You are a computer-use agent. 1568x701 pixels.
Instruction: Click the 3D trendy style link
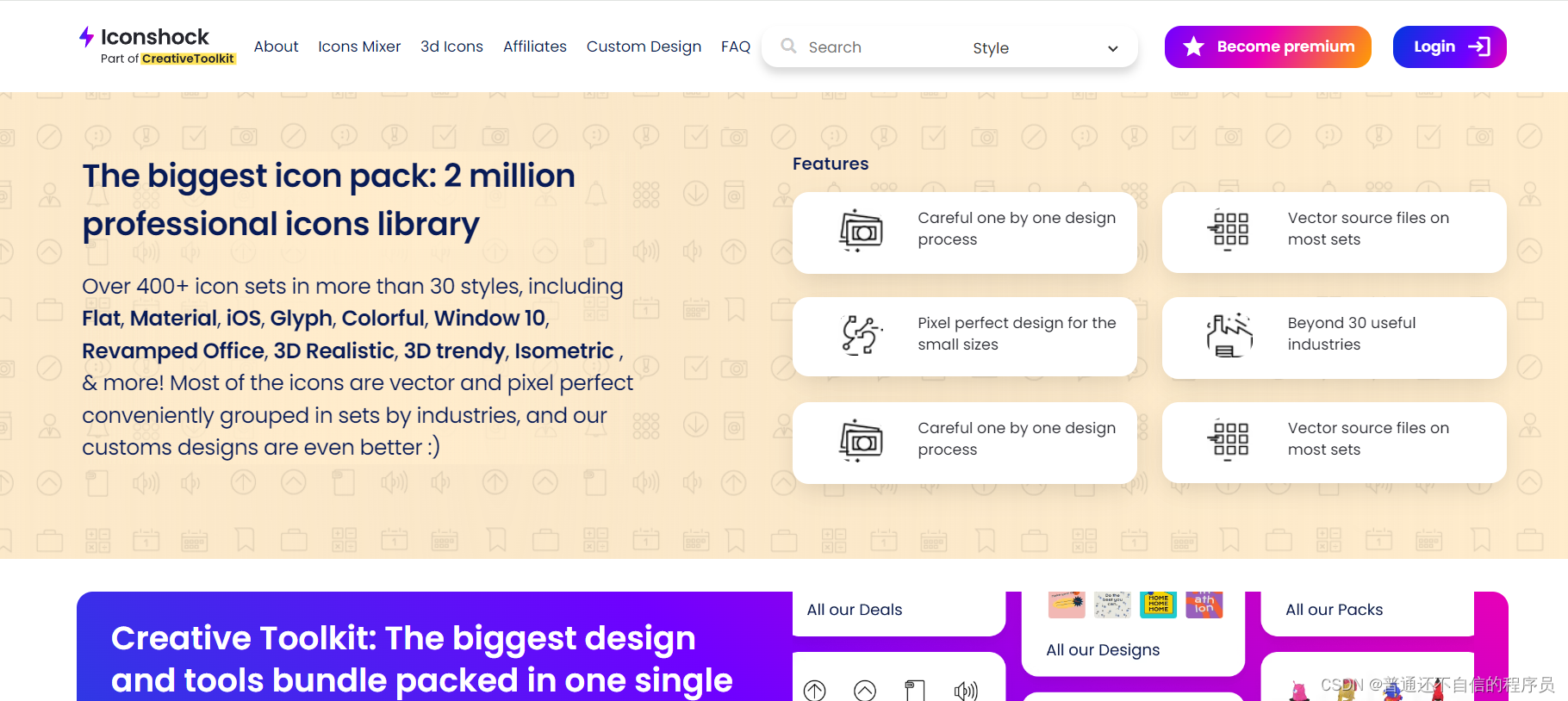click(455, 351)
